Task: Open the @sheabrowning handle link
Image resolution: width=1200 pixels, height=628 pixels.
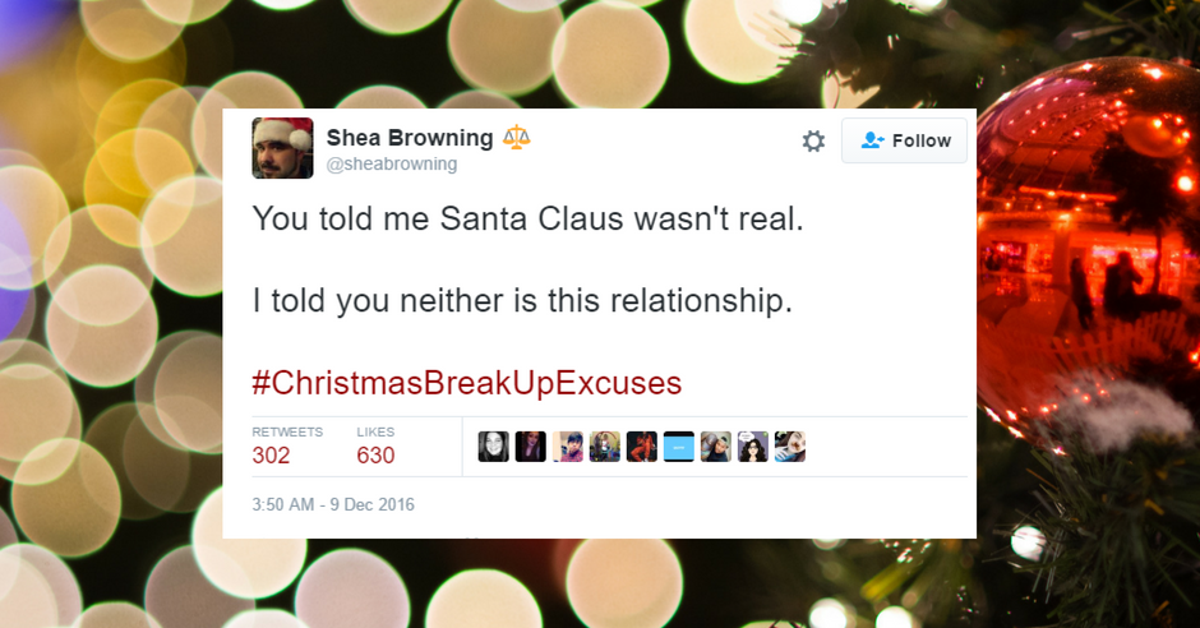Action: (x=392, y=163)
